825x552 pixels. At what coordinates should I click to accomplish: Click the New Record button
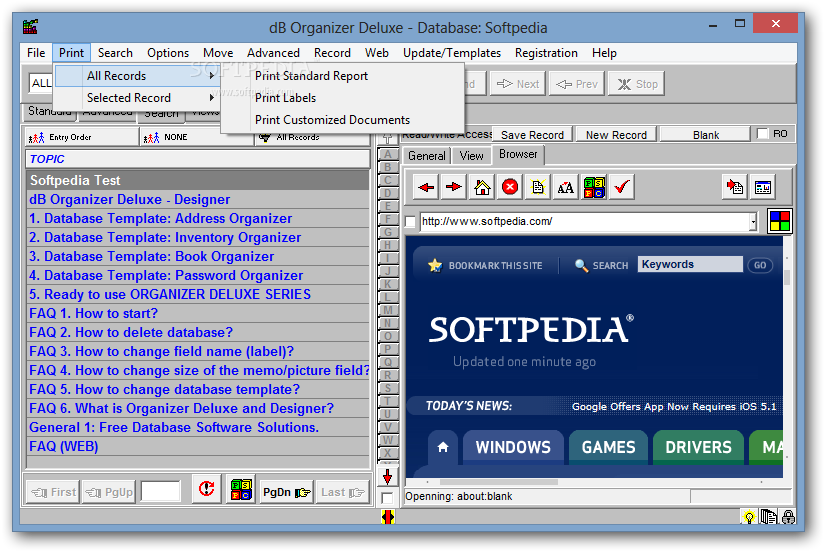click(616, 135)
